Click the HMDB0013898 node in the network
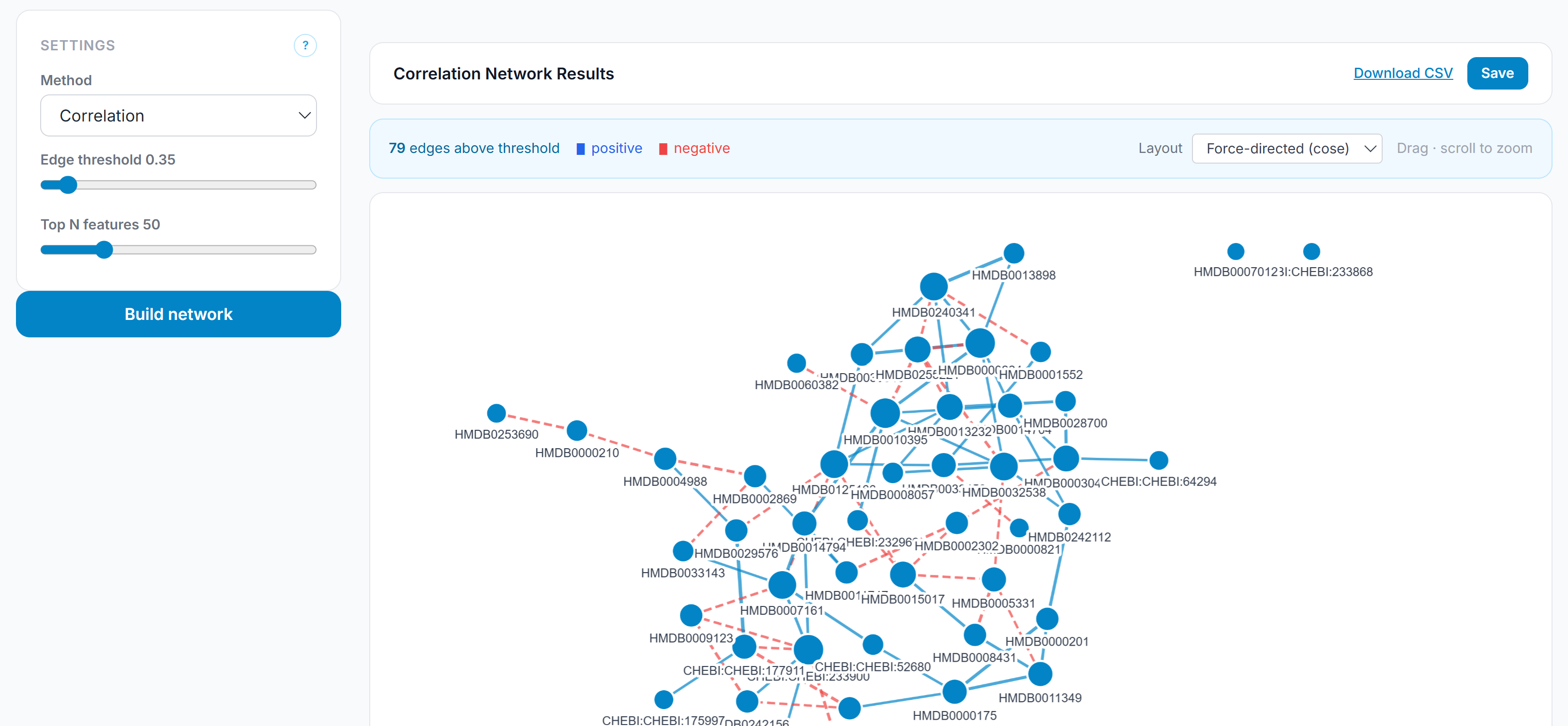 [1013, 252]
